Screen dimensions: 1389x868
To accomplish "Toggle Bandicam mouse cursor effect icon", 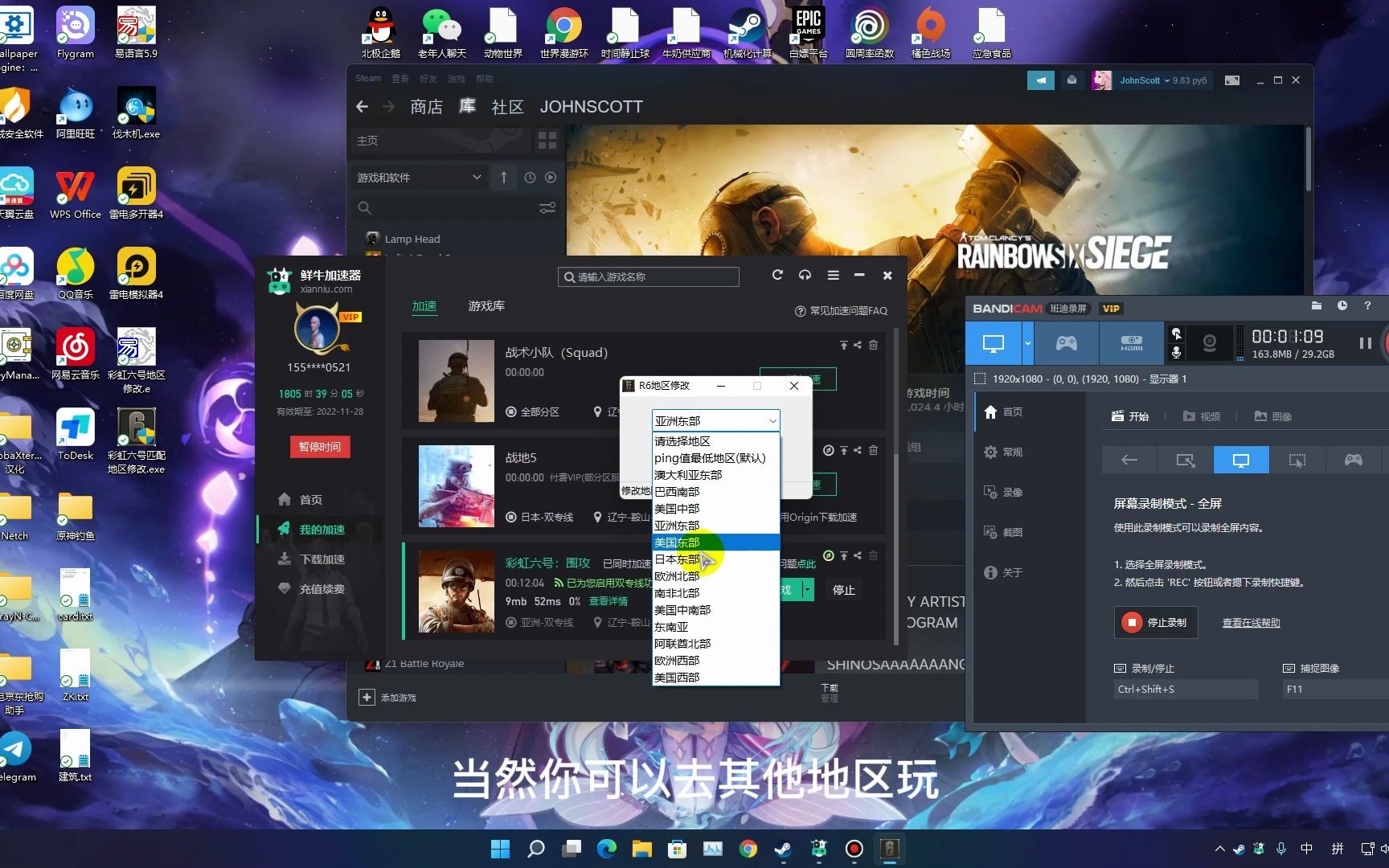I will click(1176, 334).
